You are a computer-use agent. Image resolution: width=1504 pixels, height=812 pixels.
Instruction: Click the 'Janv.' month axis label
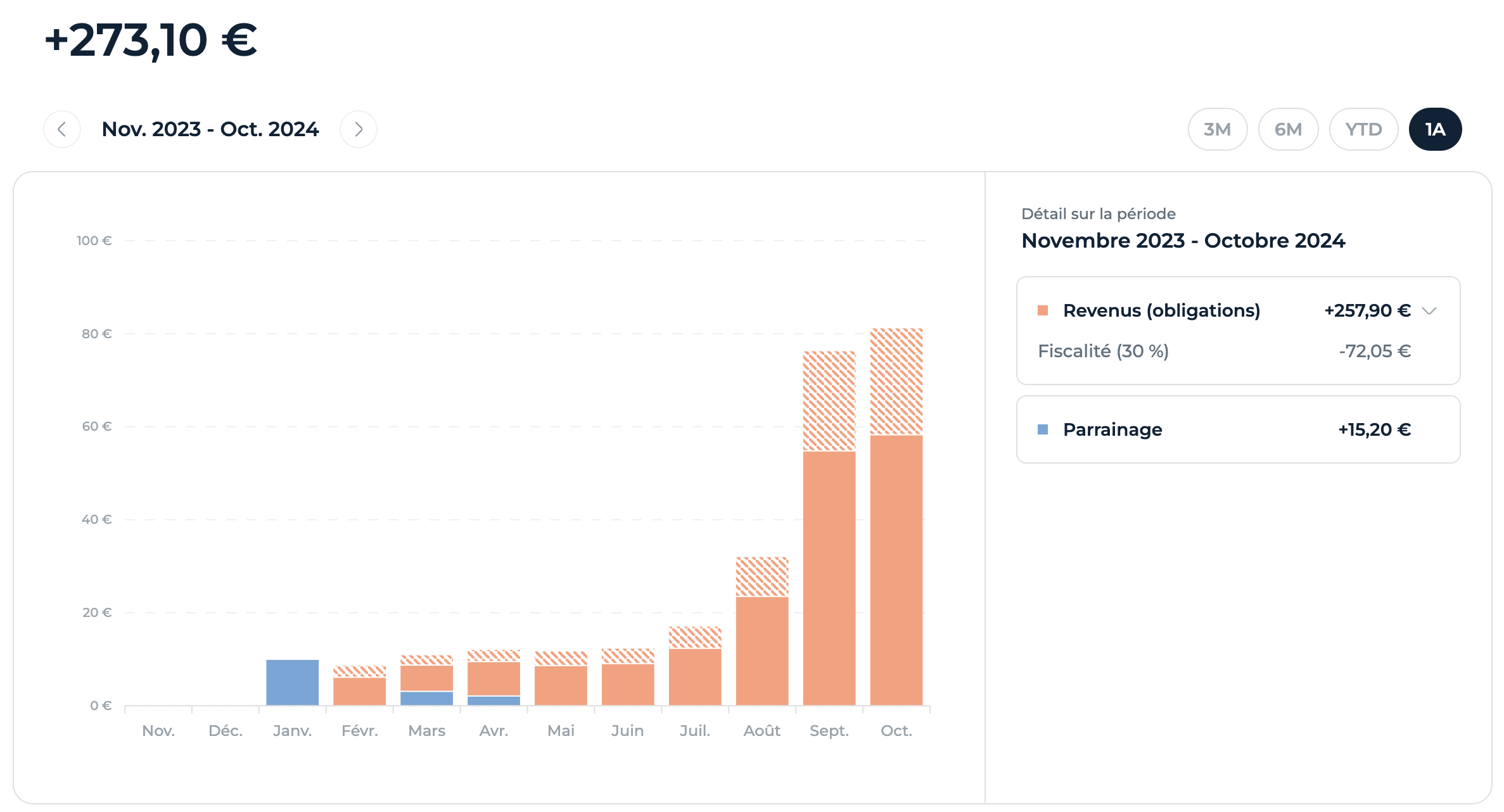pyautogui.click(x=292, y=731)
